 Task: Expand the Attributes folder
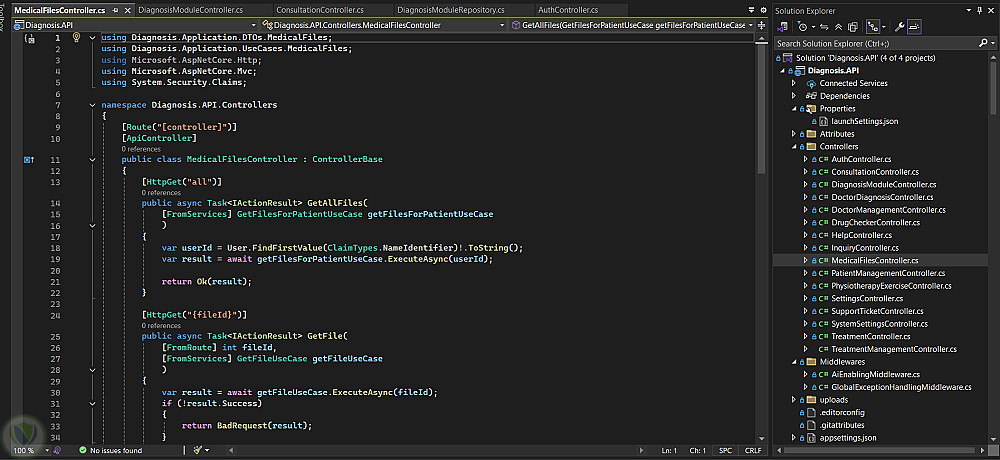click(794, 134)
